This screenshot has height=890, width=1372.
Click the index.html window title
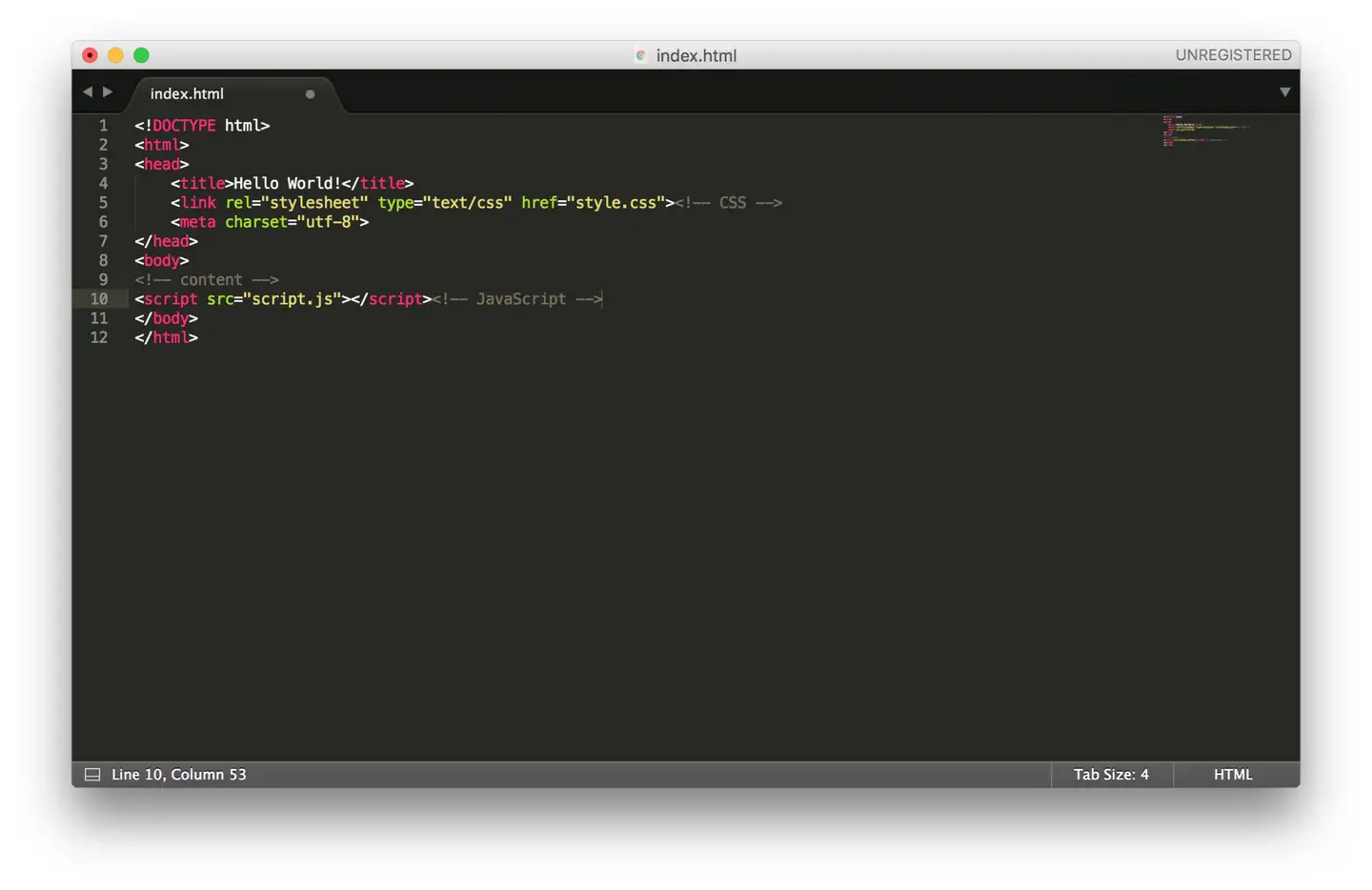pyautogui.click(x=696, y=55)
